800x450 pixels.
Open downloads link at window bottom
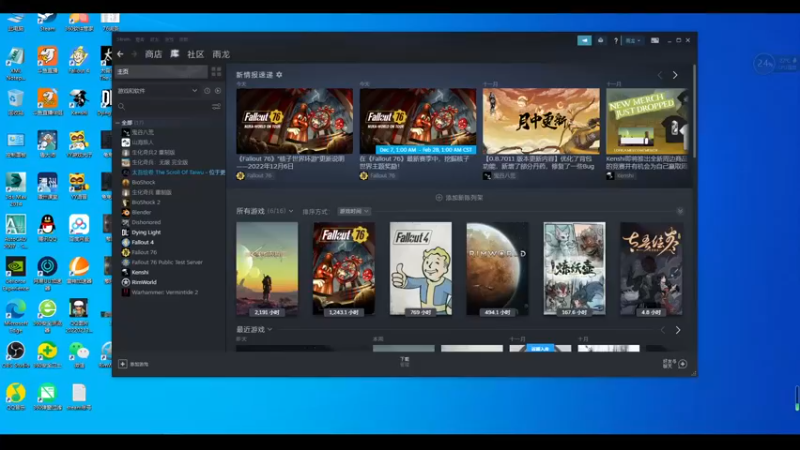(x=405, y=361)
